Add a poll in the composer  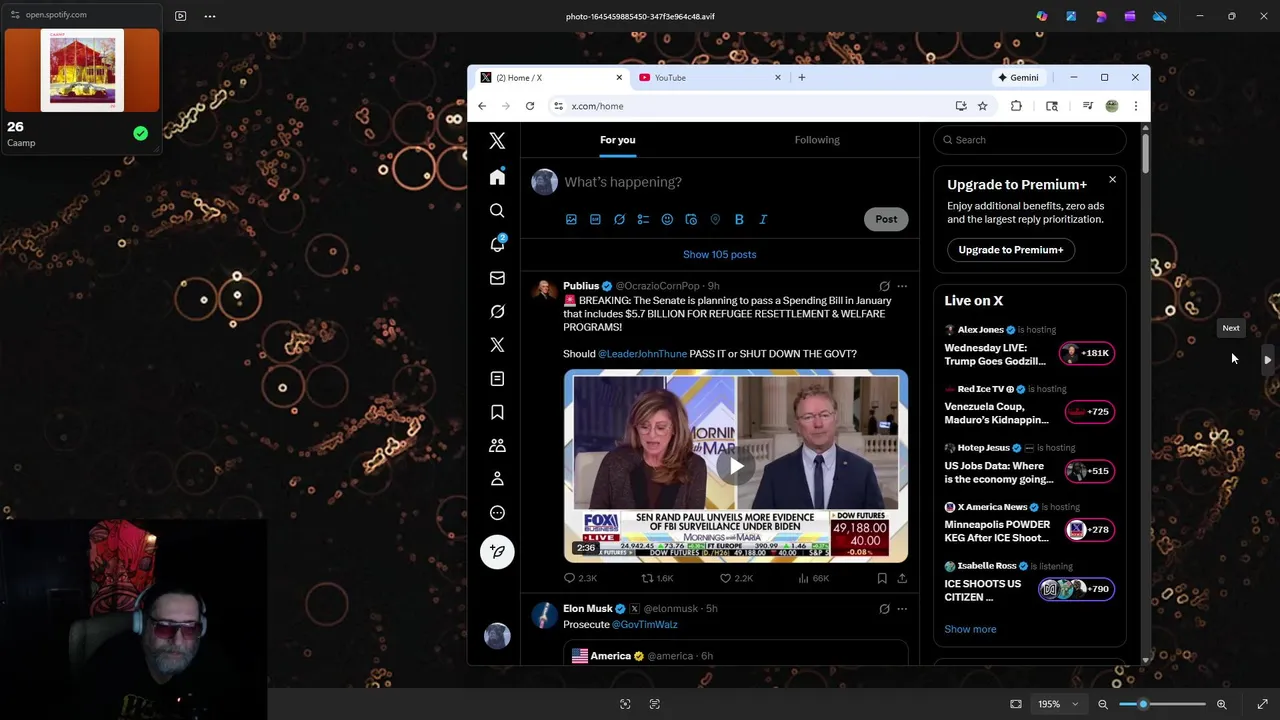tap(643, 219)
